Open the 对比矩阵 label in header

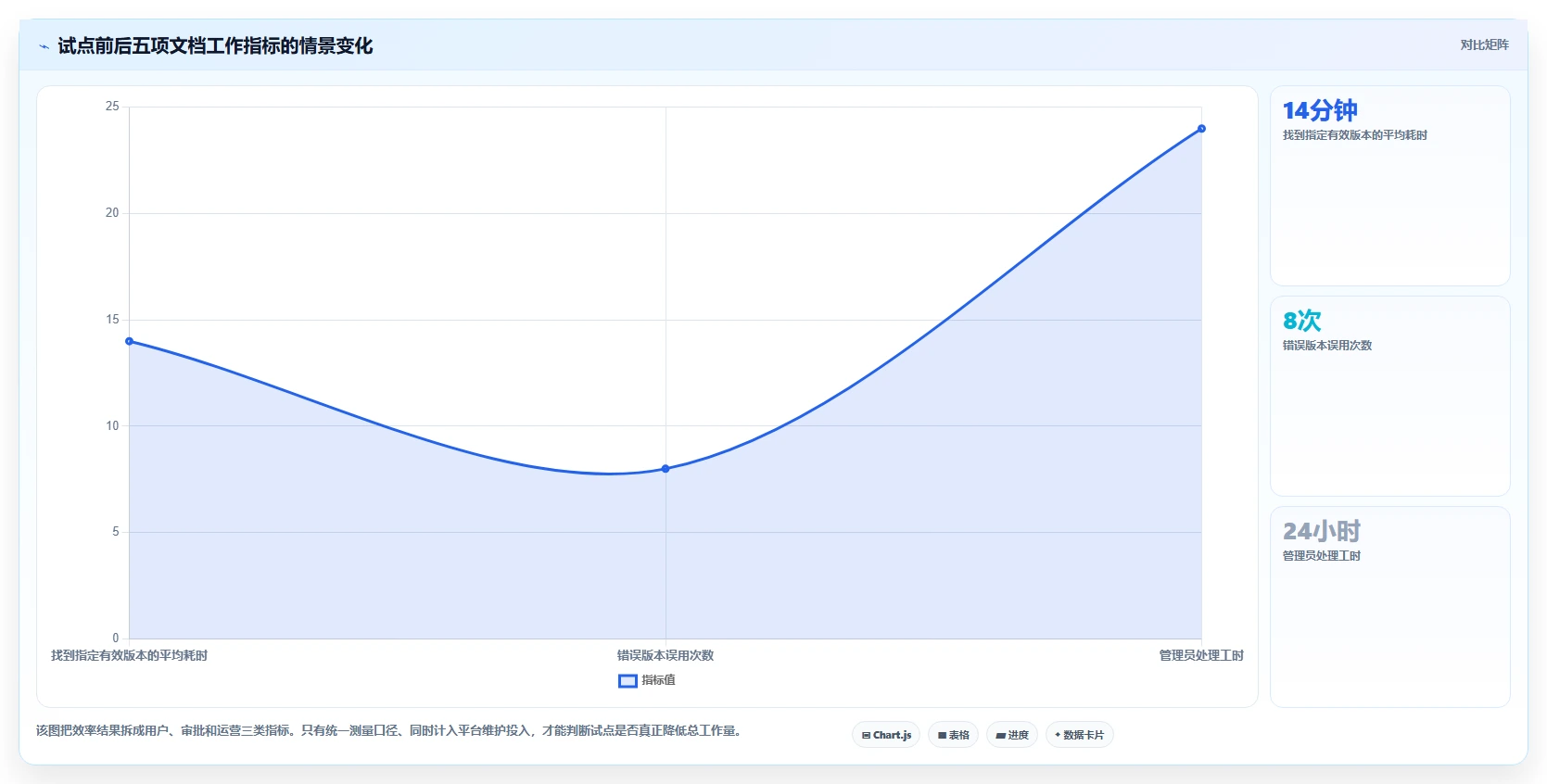1484,44
